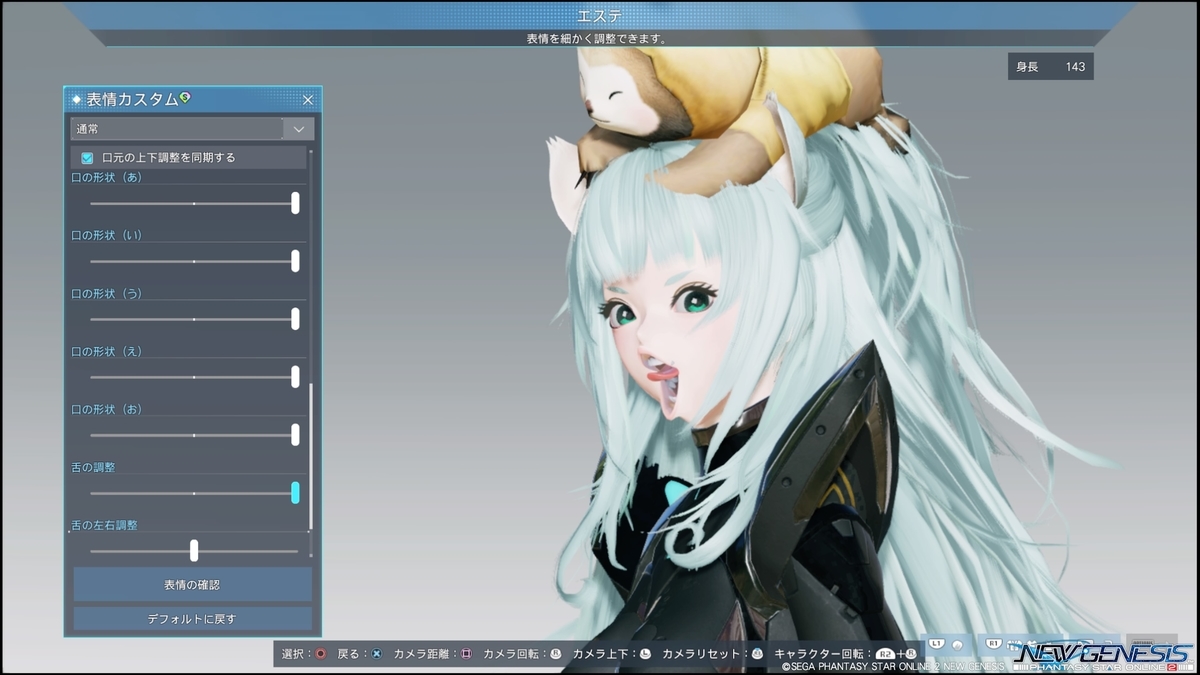Click the 舌の左右調整 slider handle
The height and width of the screenshot is (675, 1200).
point(194,551)
